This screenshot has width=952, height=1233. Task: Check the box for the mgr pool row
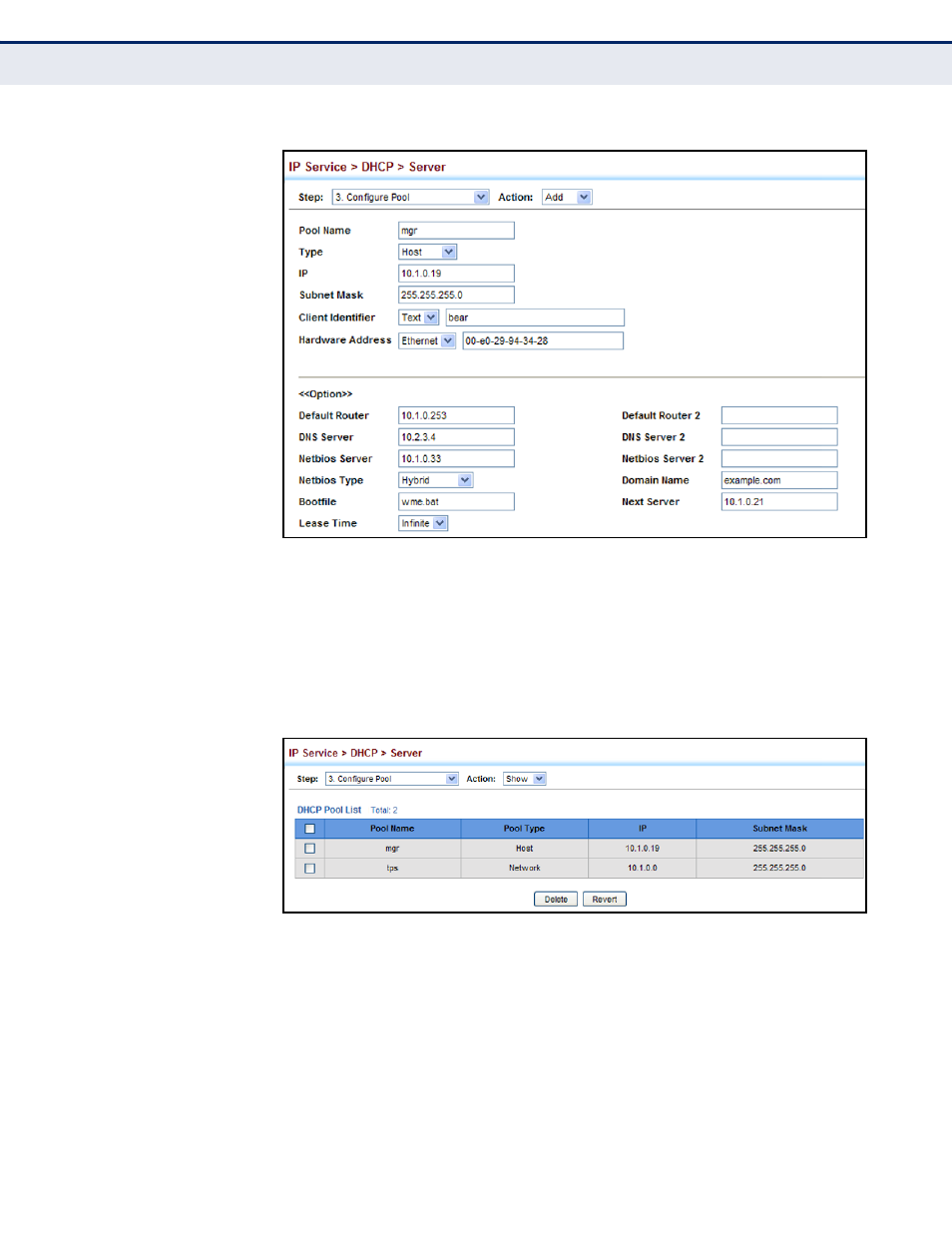309,849
